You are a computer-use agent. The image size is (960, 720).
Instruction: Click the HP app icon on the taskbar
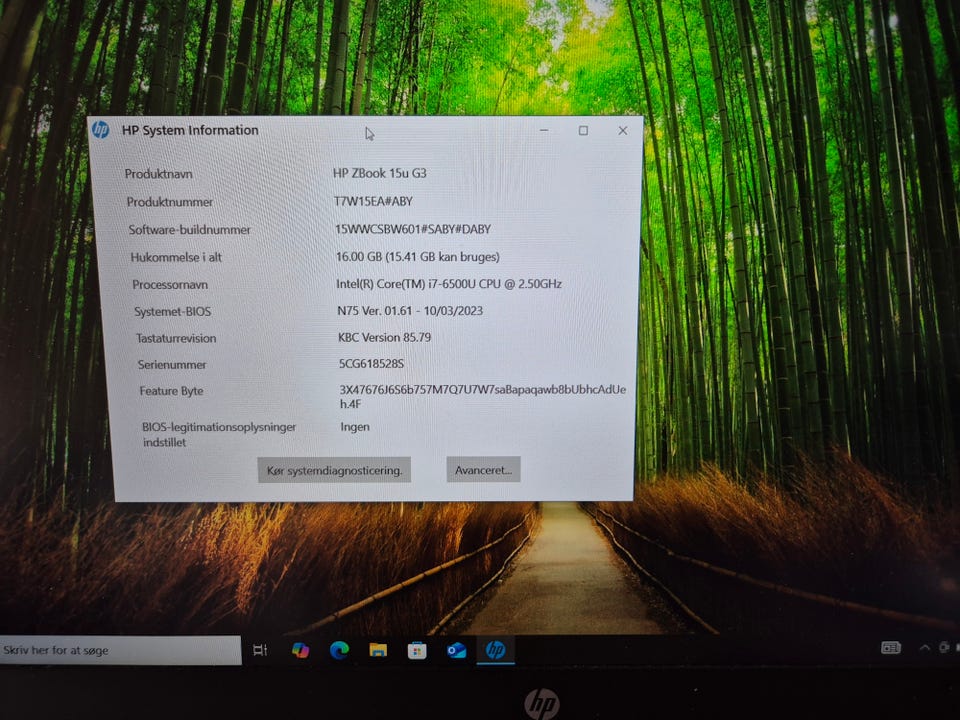click(x=495, y=650)
